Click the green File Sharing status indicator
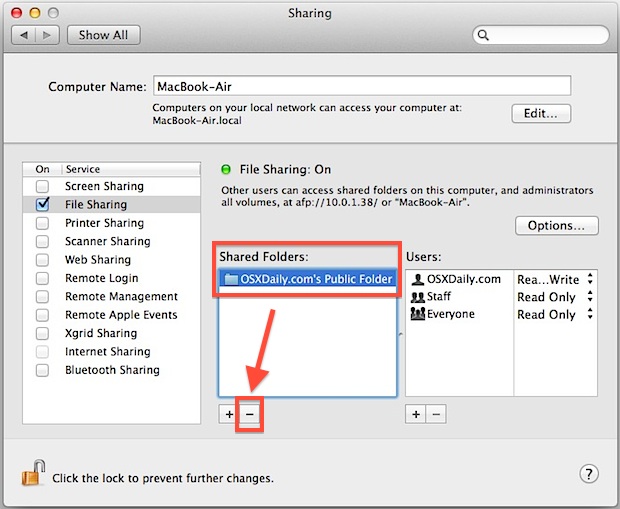The image size is (620, 509). (226, 170)
